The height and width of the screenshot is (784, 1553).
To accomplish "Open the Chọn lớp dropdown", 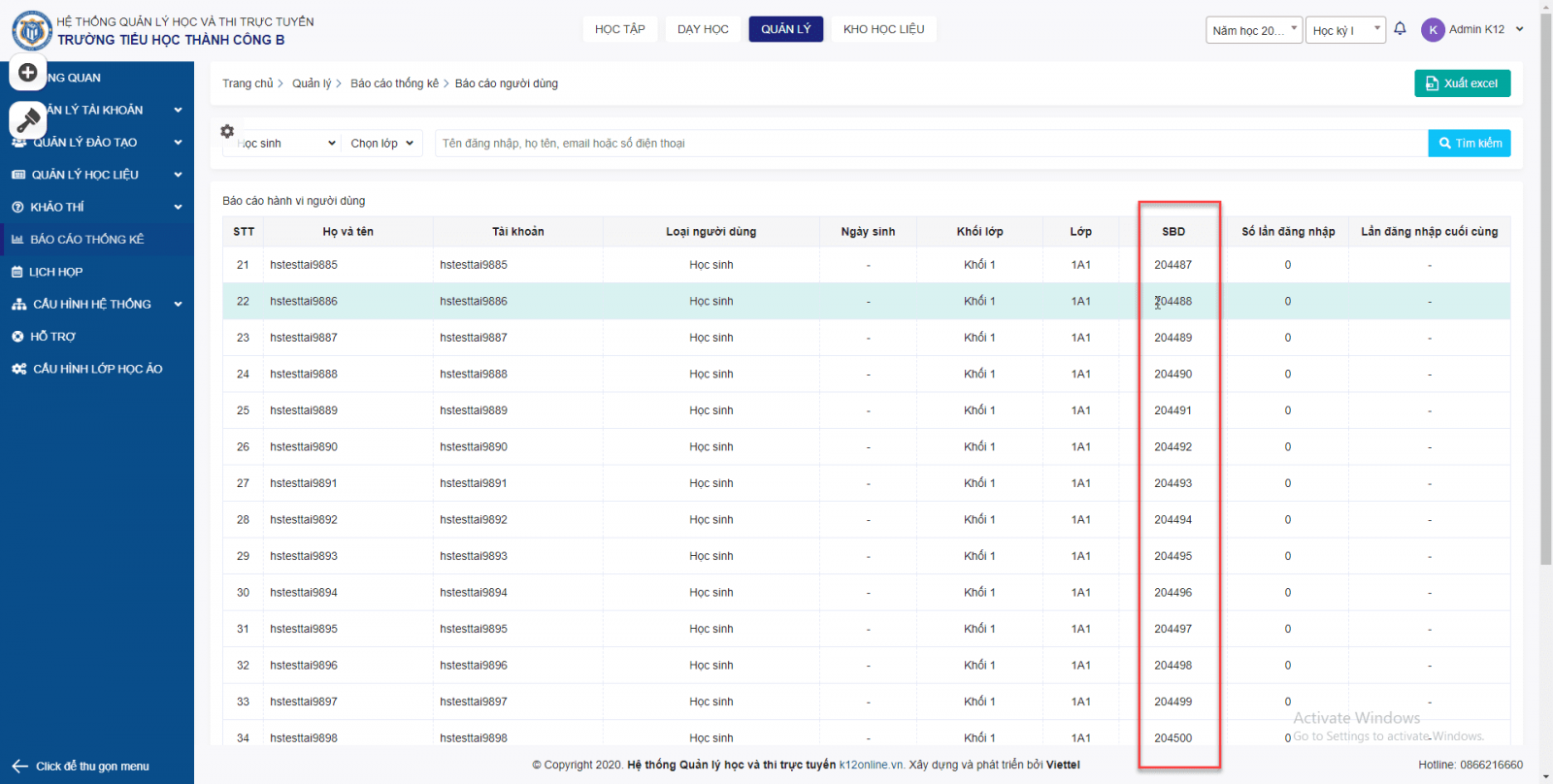I will (381, 144).
